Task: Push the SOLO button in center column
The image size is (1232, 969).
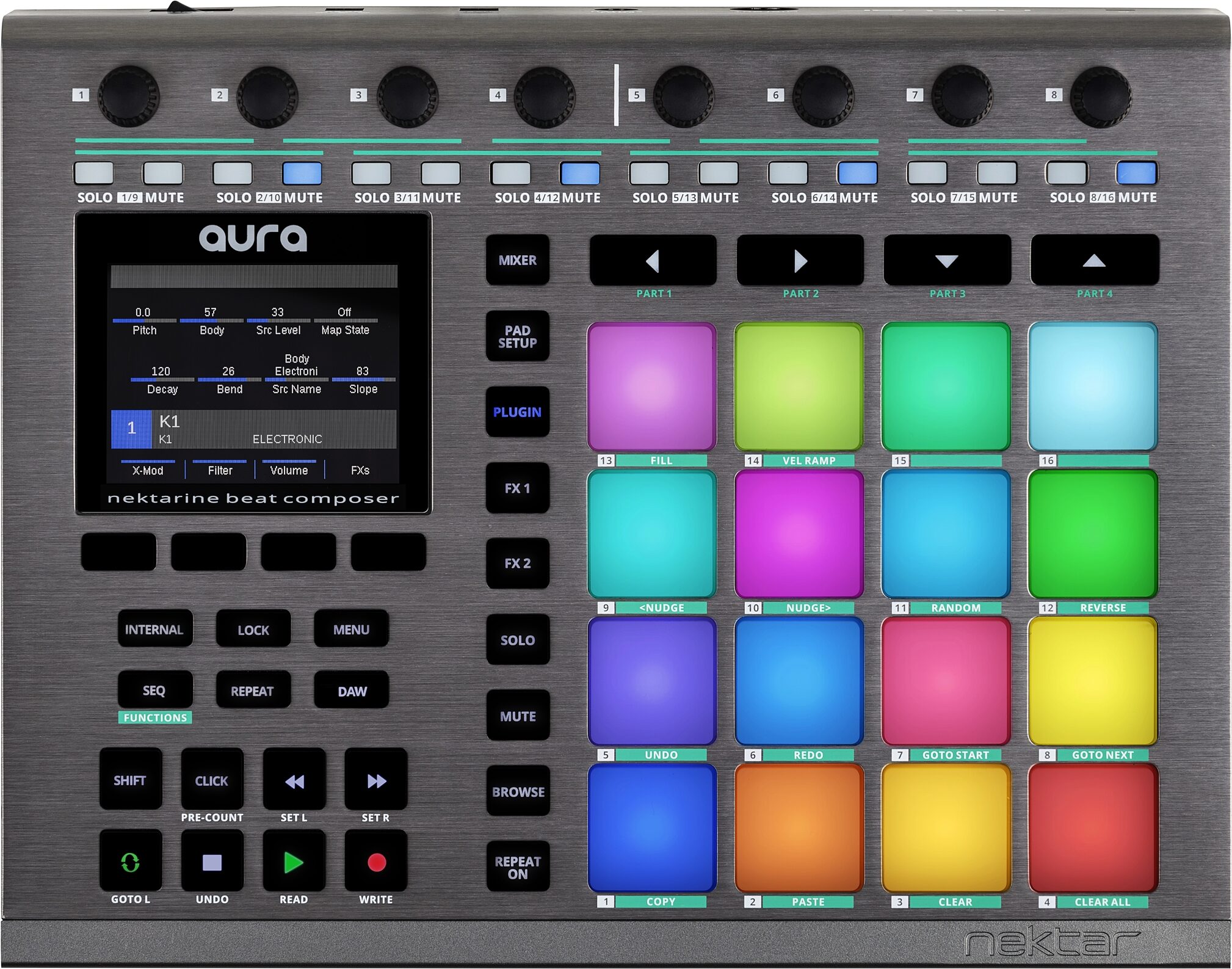Action: [518, 640]
